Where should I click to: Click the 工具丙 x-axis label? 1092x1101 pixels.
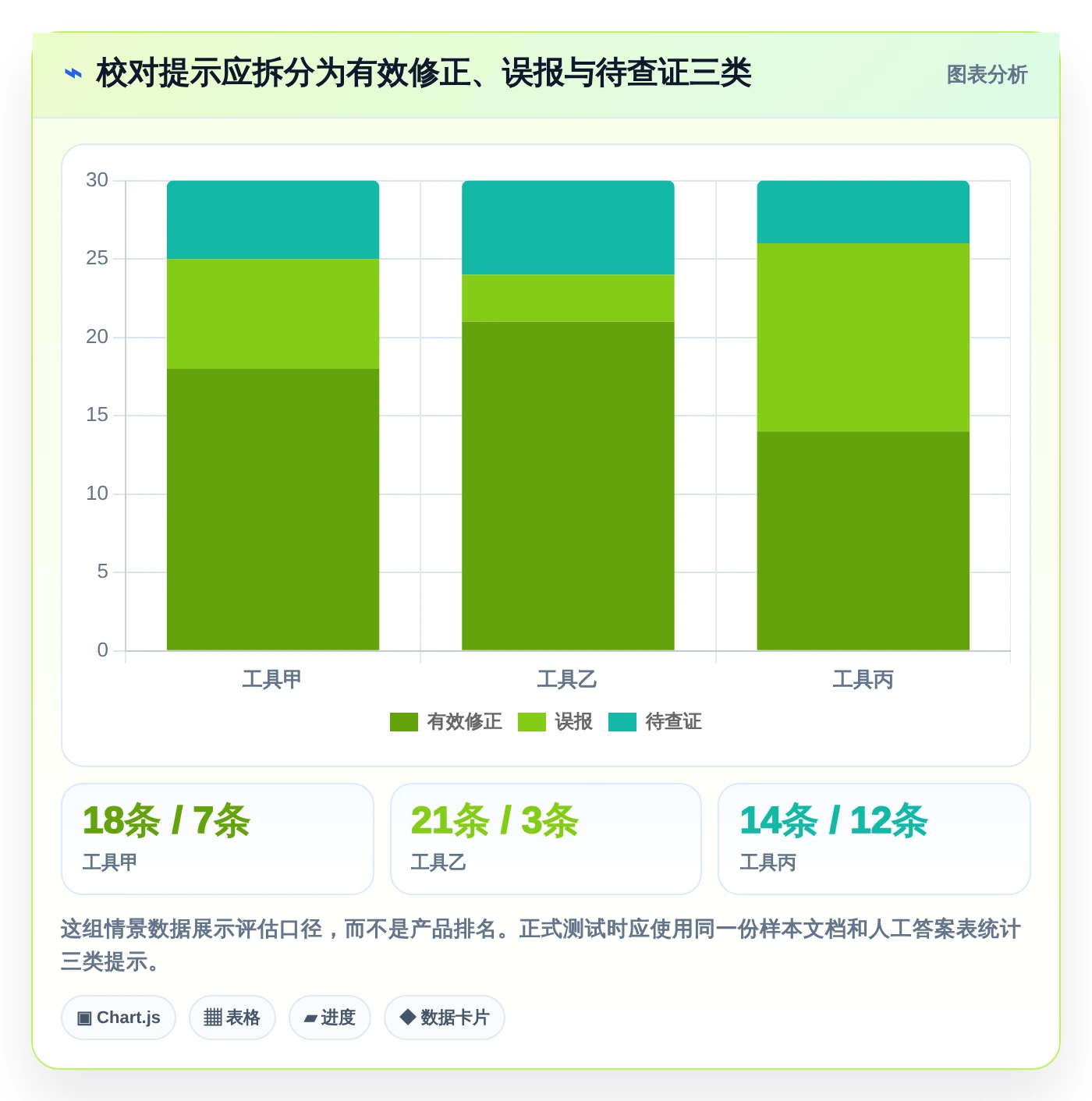coord(863,679)
